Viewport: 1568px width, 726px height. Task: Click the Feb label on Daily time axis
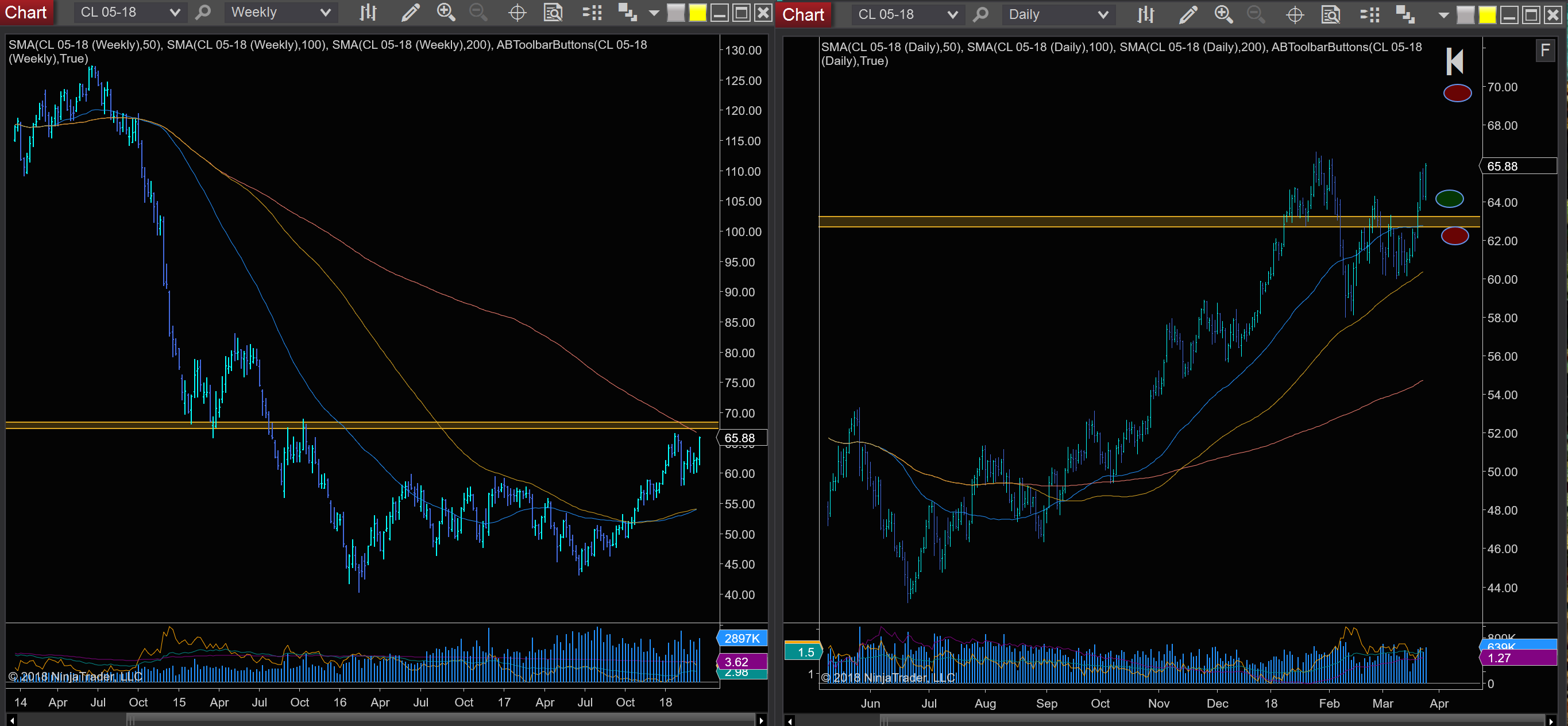(1330, 703)
